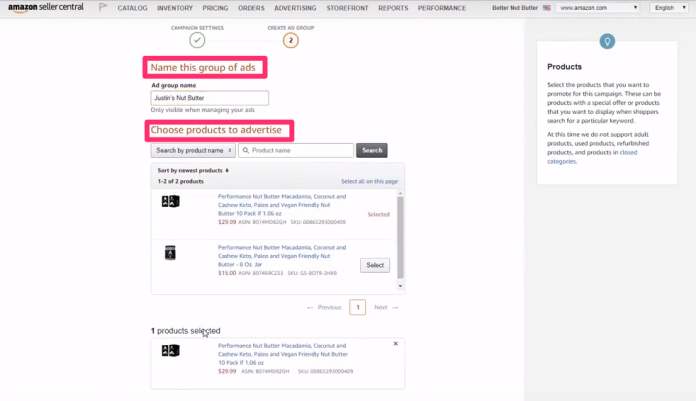
Task: Click the completed Campaign Settings step checkmark
Action: (x=198, y=40)
